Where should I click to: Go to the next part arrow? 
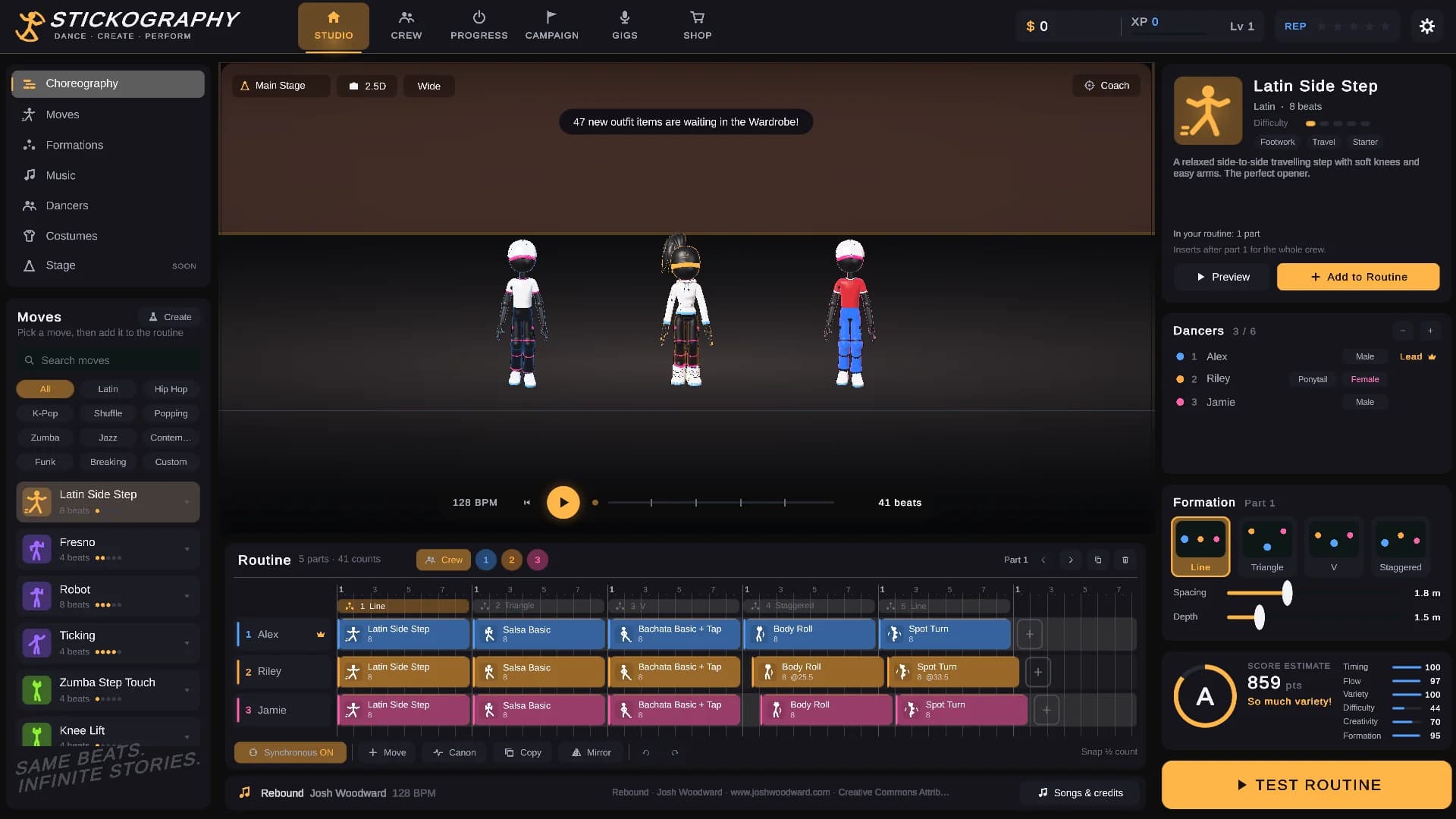(1071, 560)
